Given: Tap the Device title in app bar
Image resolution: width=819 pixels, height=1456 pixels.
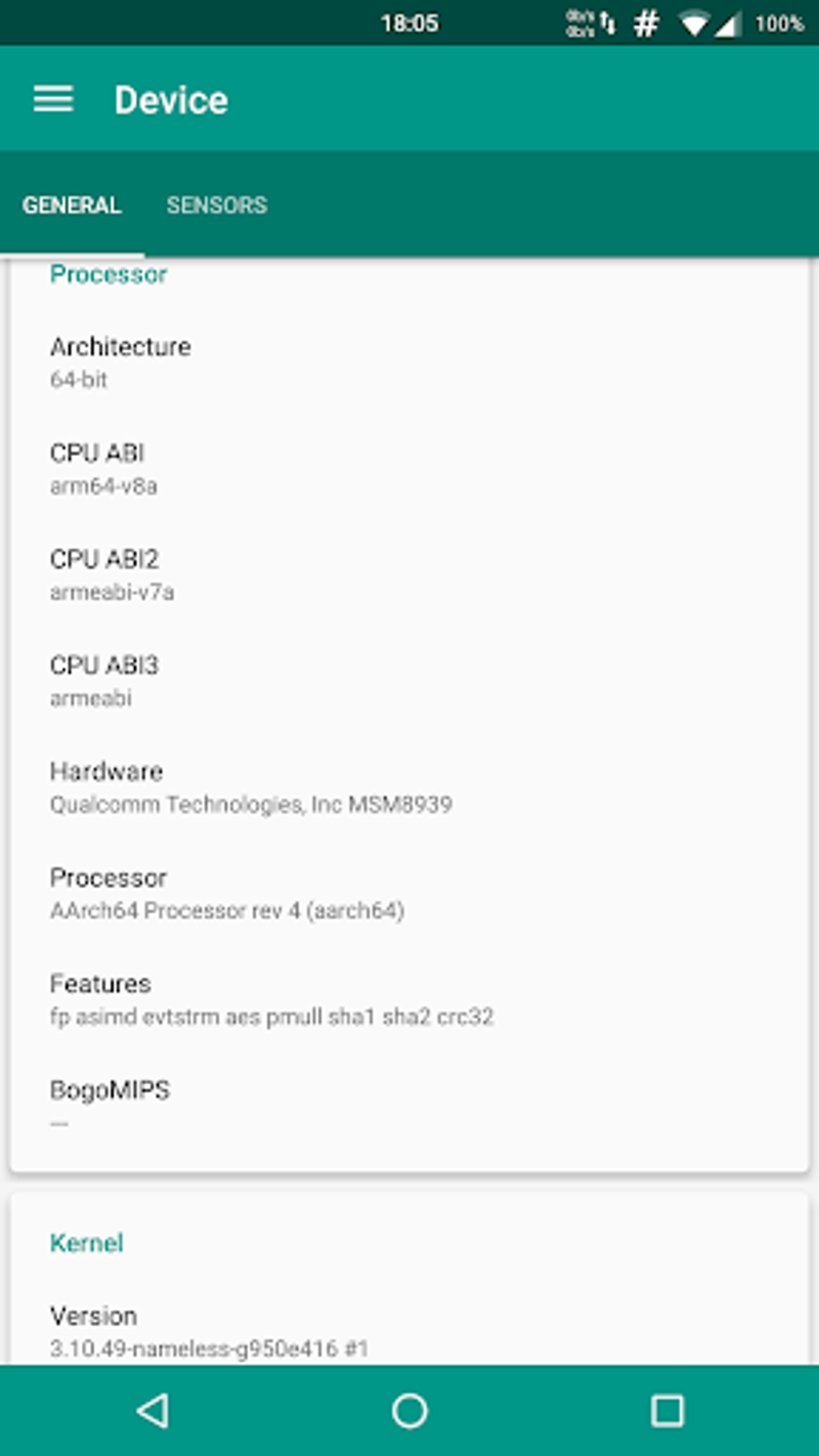Looking at the screenshot, I should (171, 100).
